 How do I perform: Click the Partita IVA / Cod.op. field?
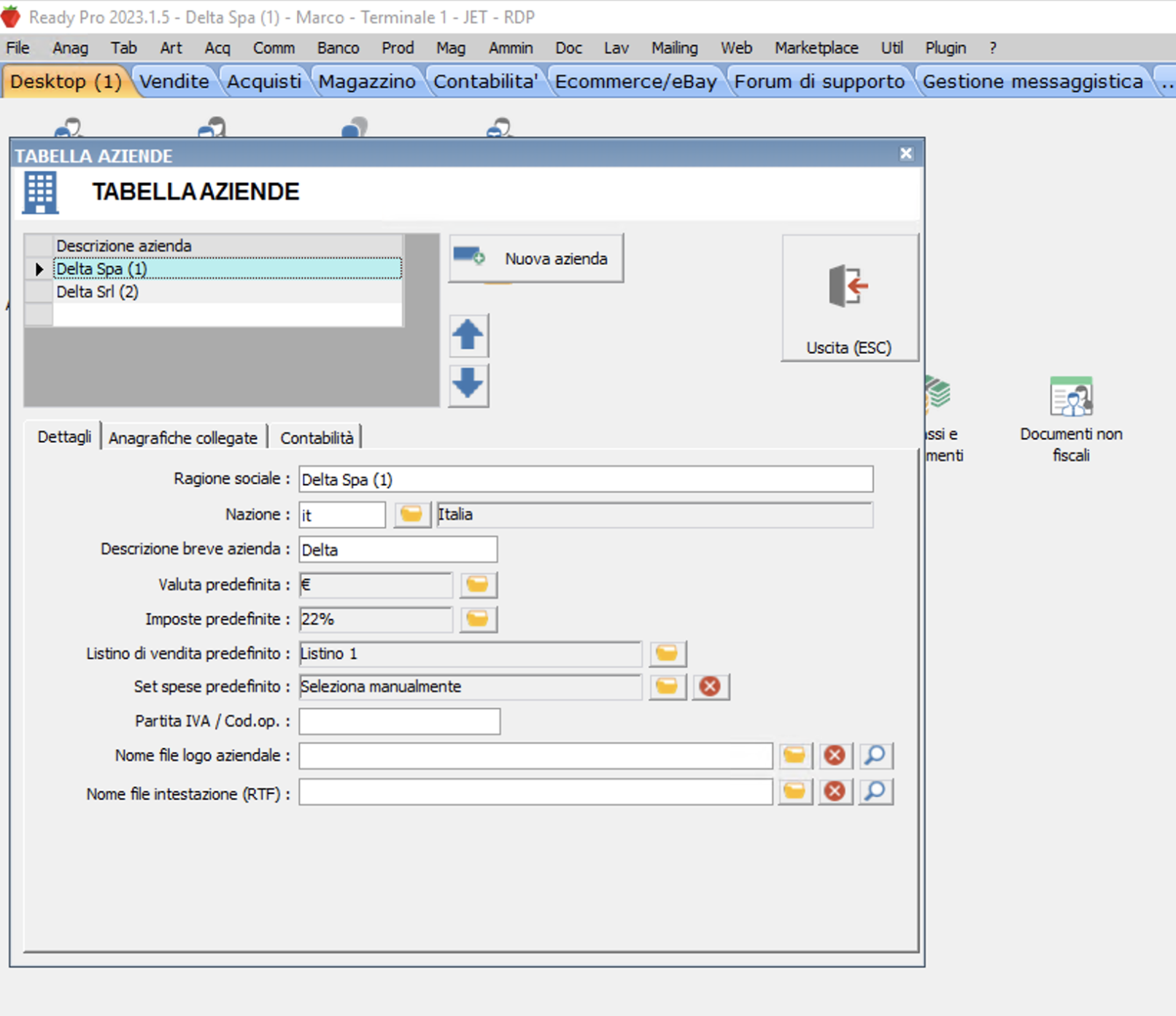[400, 721]
